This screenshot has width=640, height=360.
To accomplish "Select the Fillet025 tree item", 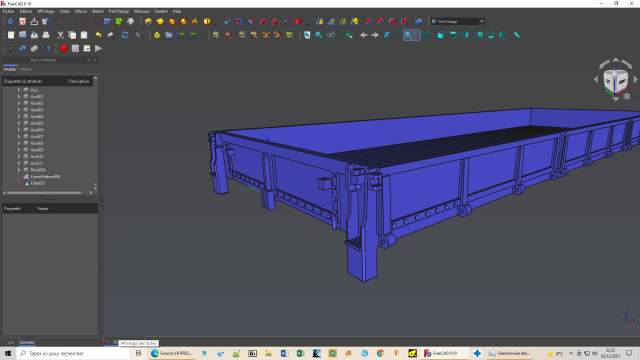I will (x=38, y=183).
